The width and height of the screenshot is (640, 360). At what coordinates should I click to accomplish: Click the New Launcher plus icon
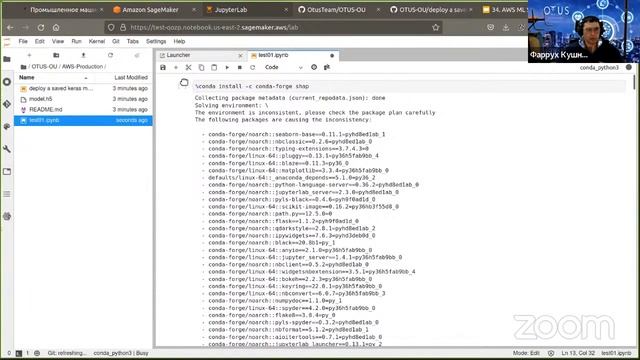(x=29, y=55)
